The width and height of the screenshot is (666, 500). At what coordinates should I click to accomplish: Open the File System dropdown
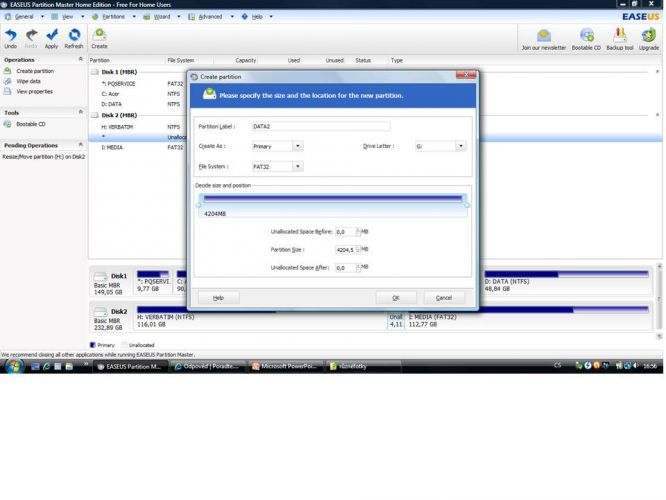click(x=298, y=167)
